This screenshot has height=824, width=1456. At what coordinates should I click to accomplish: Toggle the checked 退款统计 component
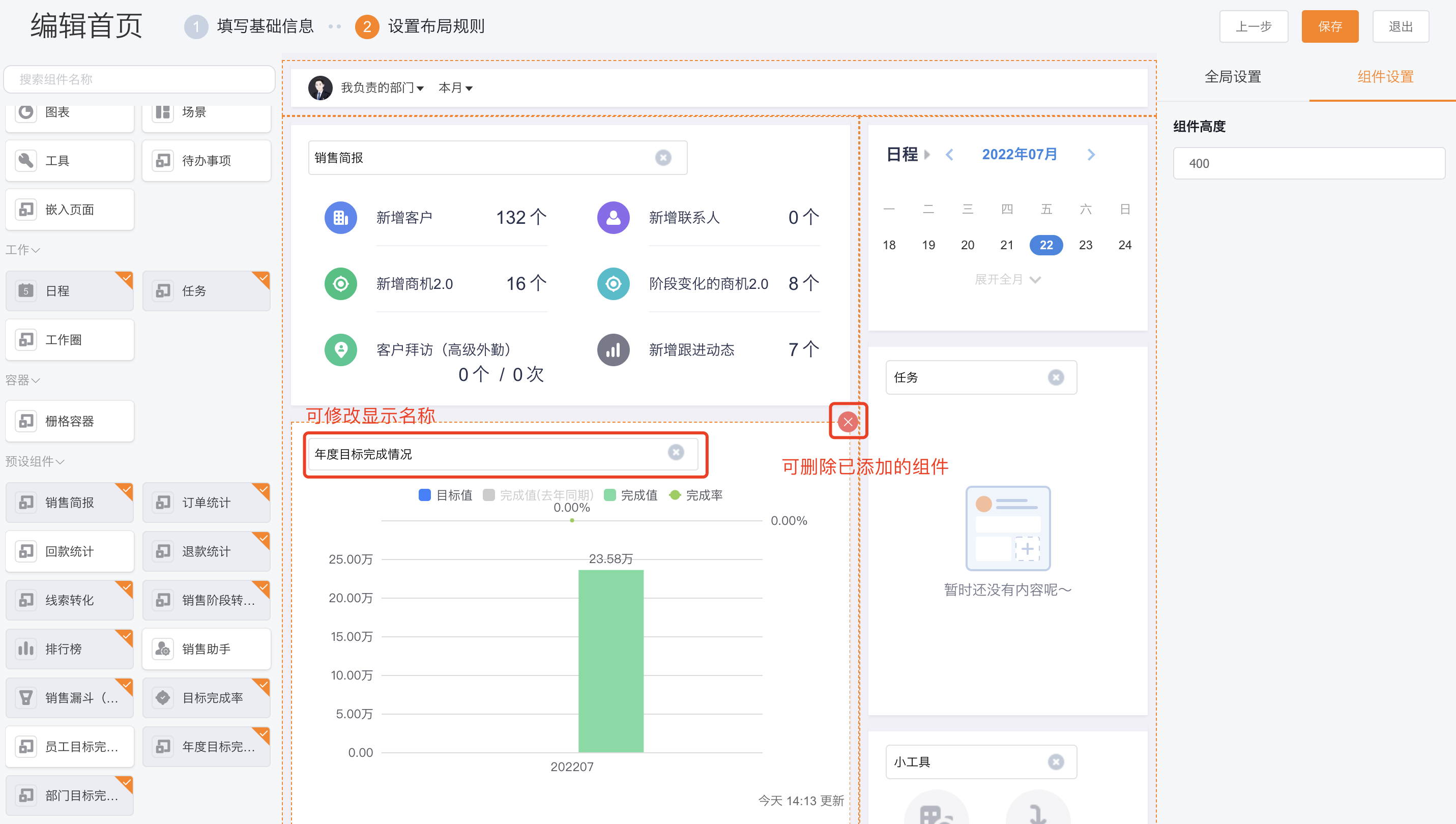click(206, 551)
